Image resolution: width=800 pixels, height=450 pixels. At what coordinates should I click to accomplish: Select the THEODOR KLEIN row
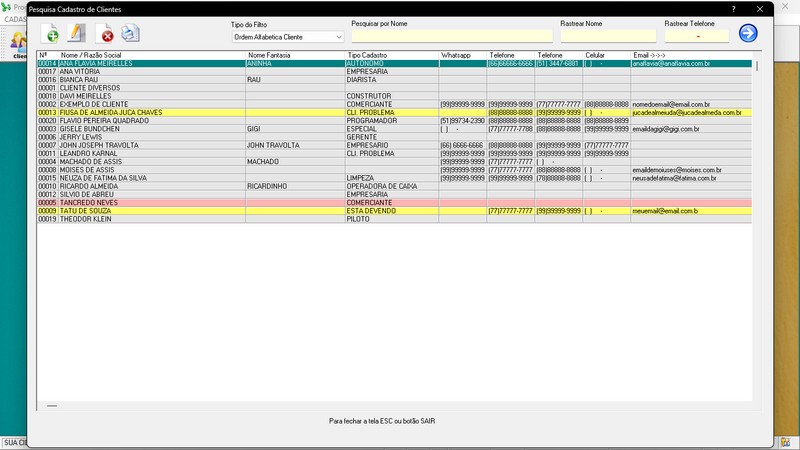394,219
